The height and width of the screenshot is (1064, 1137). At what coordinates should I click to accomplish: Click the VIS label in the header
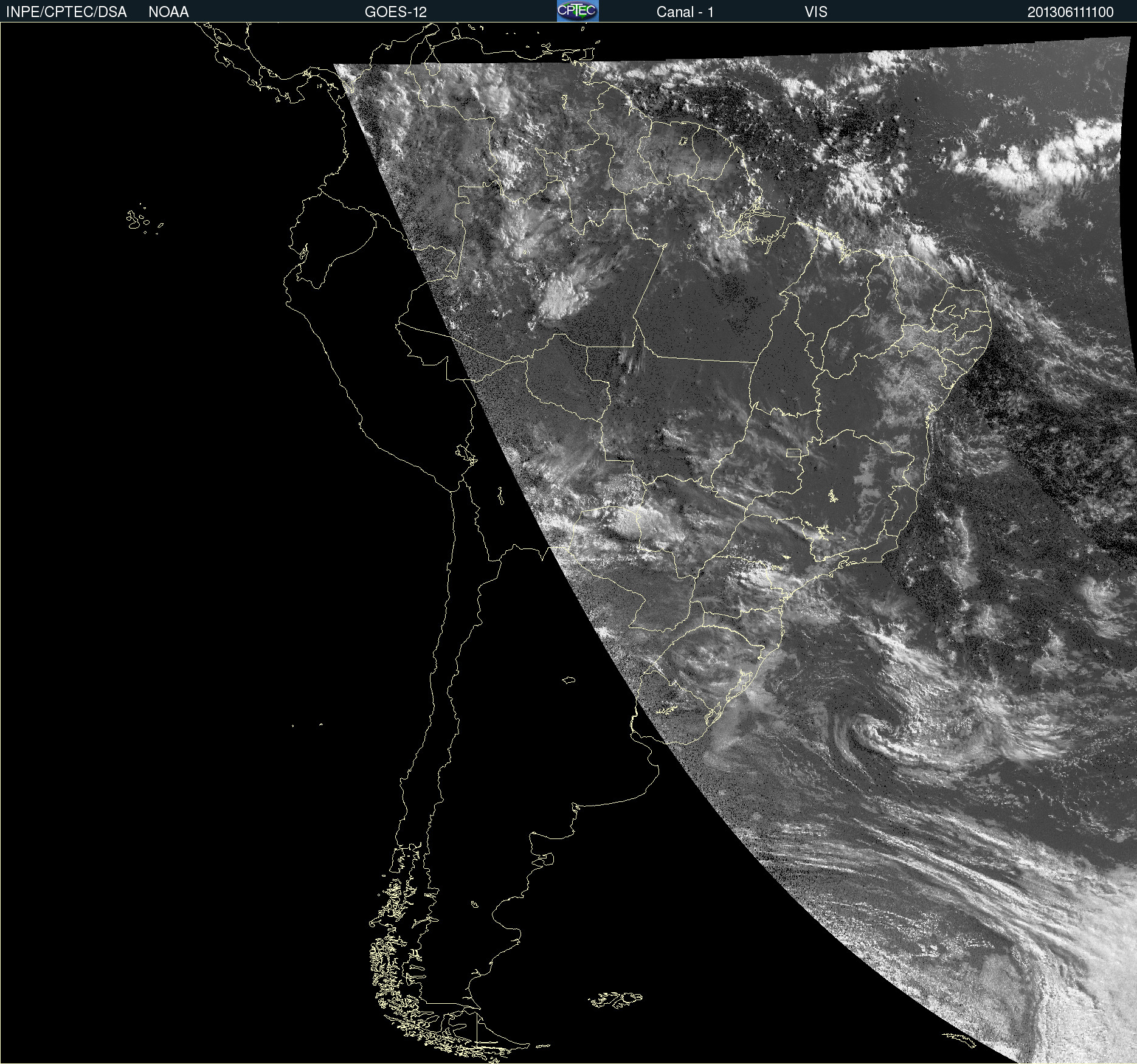point(816,12)
